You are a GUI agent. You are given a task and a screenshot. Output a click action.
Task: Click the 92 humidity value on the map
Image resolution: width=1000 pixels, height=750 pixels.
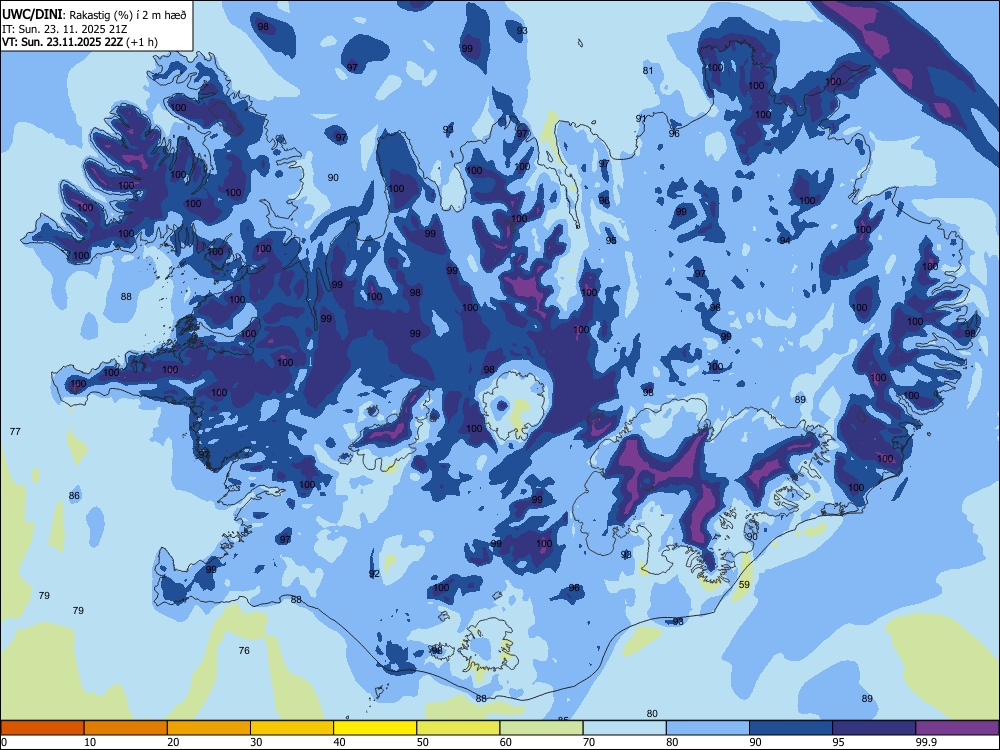374,573
